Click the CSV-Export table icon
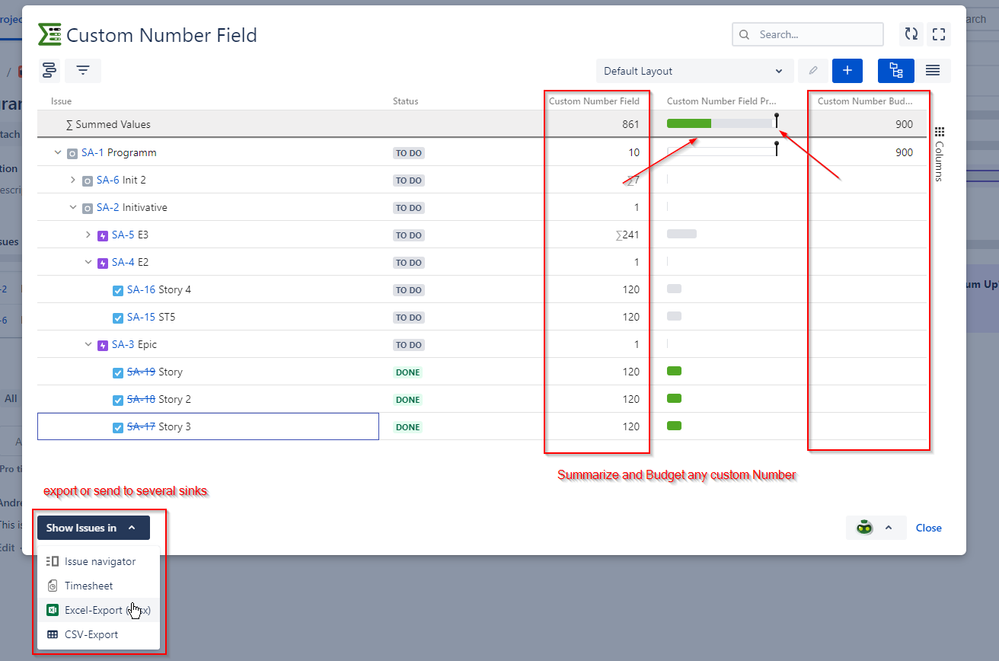Screen dimensions: 999x661 coord(53,634)
